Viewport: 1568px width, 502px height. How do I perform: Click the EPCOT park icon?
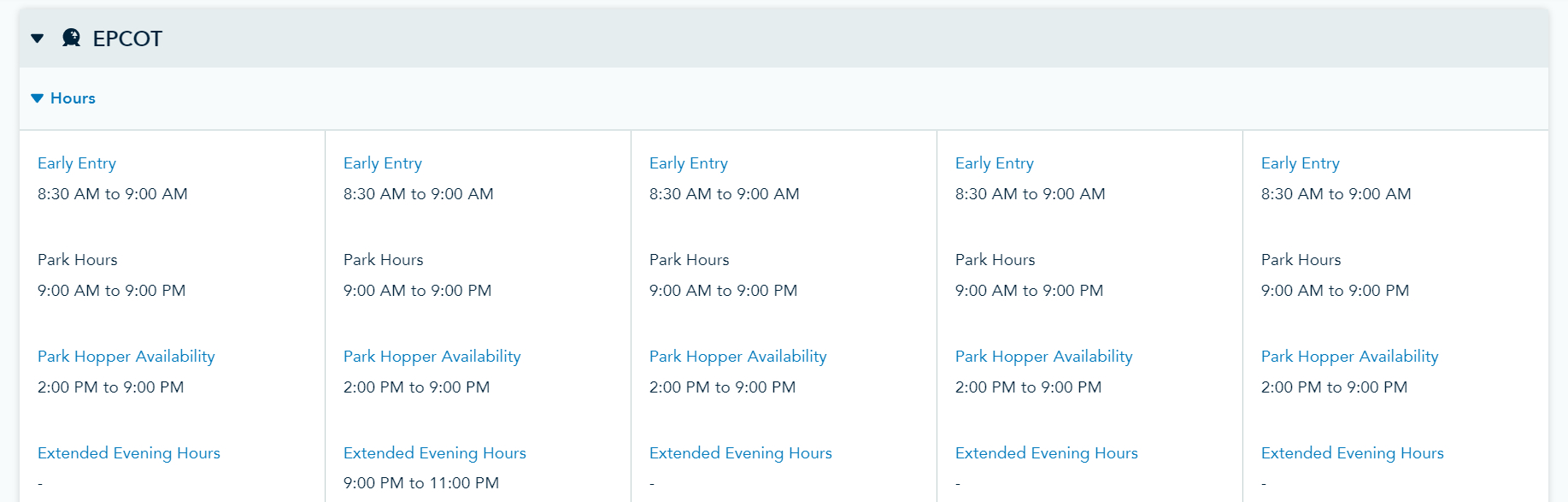[72, 38]
